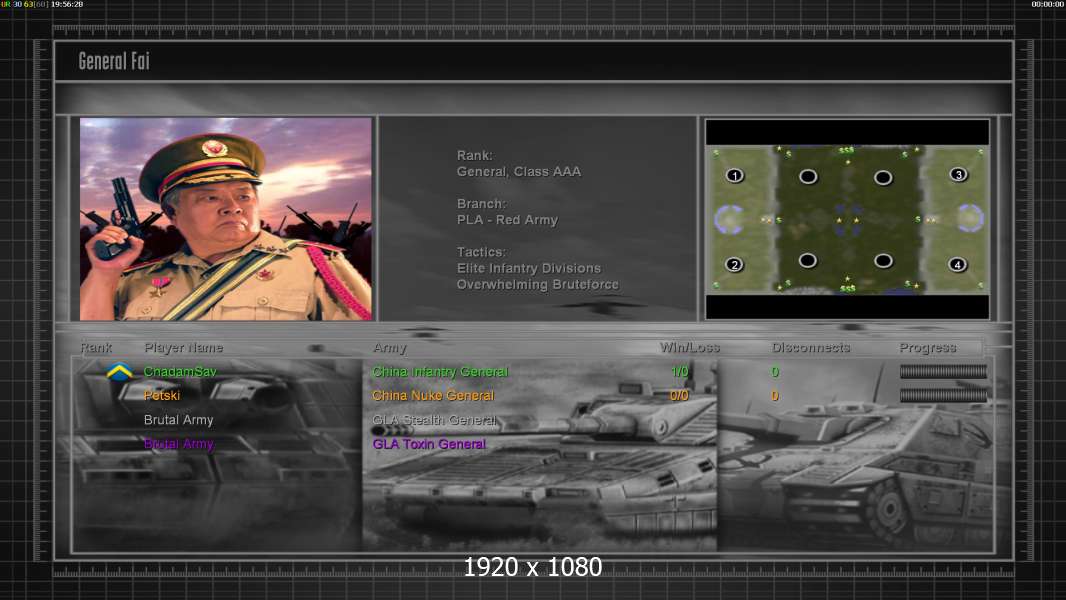Click the Win/Loss column header
The height and width of the screenshot is (600, 1066).
point(689,347)
